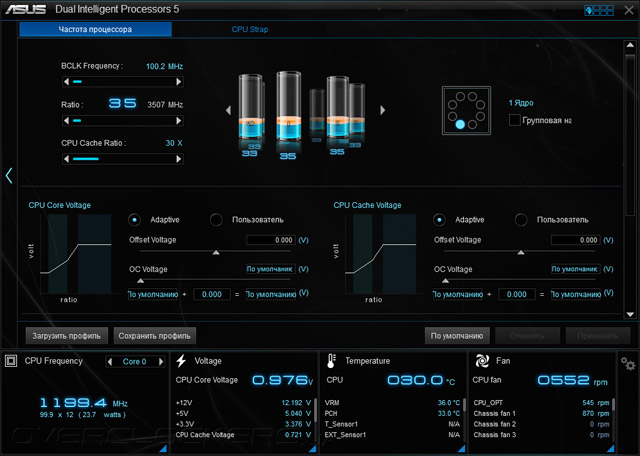Select Пользователь mode for CPU Core Voltage
This screenshot has height=456, width=640.
[x=216, y=220]
